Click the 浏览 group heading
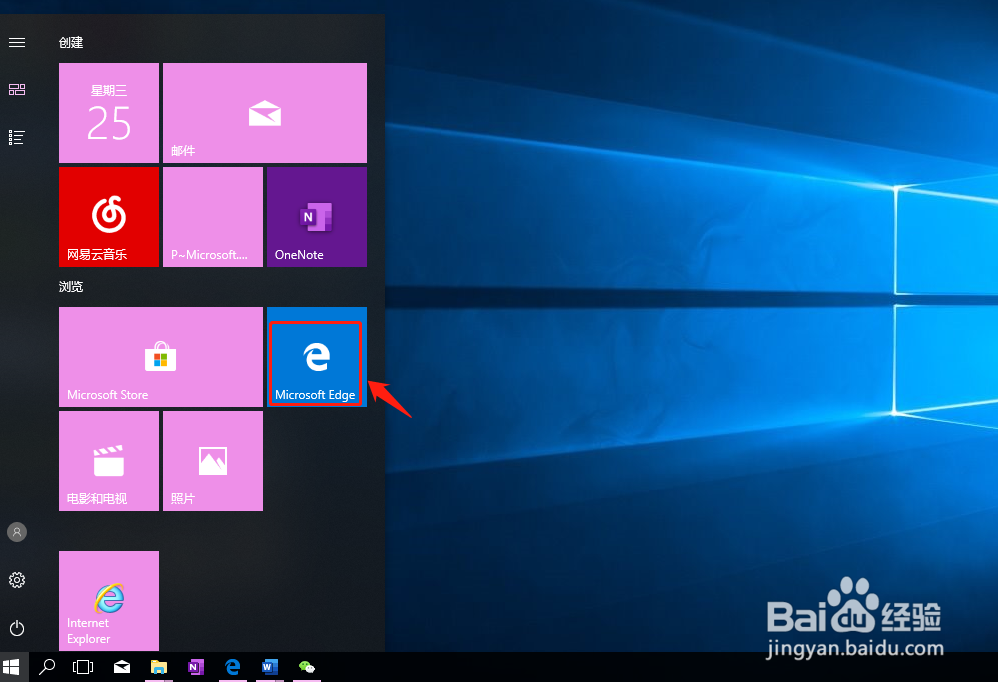 (71, 287)
